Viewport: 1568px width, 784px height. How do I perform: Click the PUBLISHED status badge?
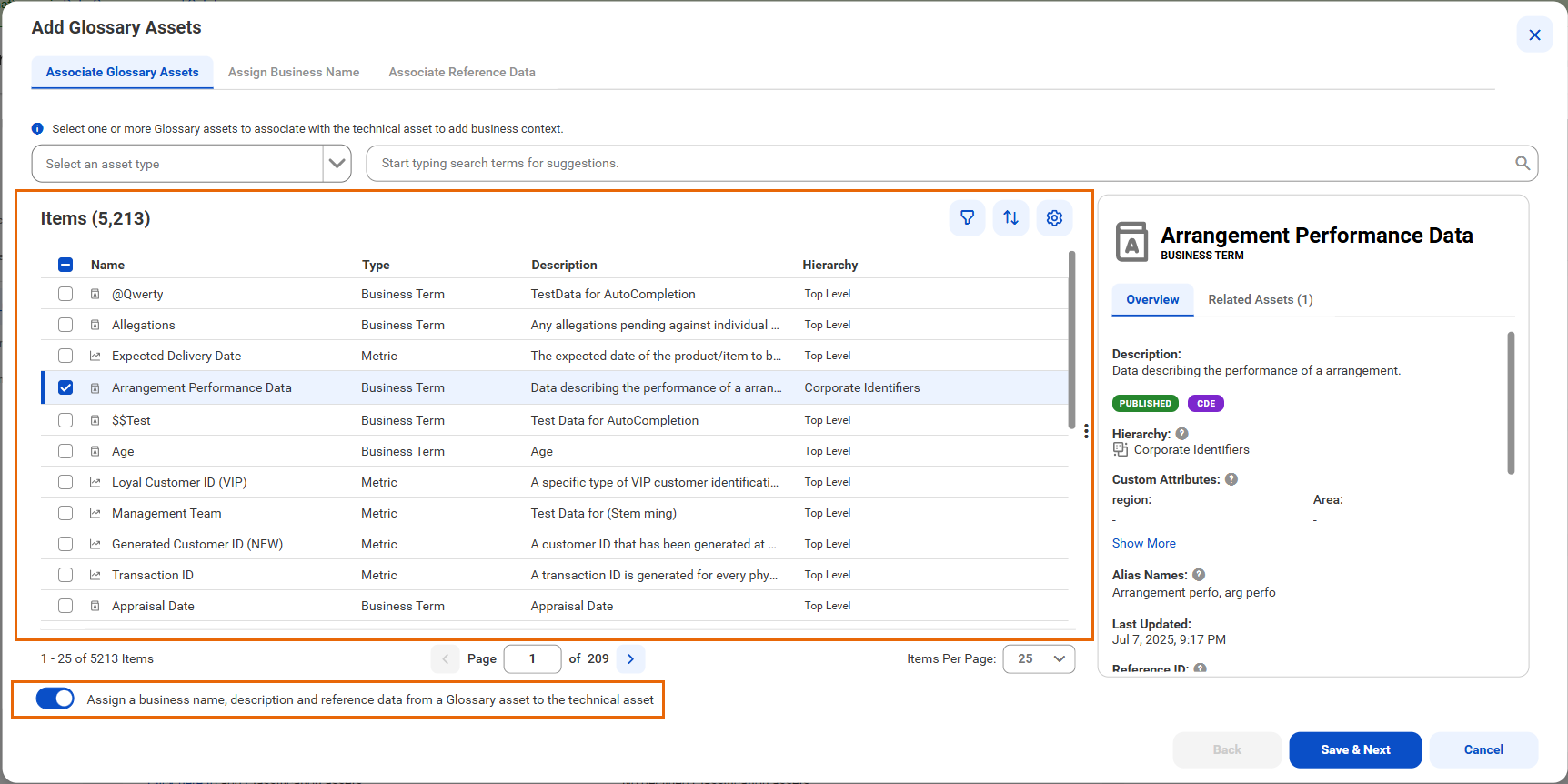click(1145, 404)
